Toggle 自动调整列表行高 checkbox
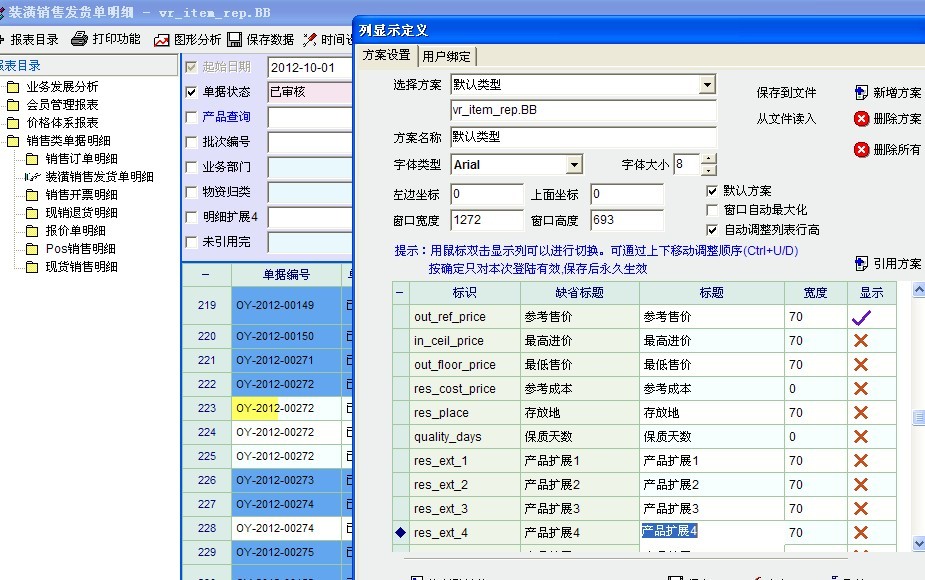The image size is (925, 580). [712, 230]
